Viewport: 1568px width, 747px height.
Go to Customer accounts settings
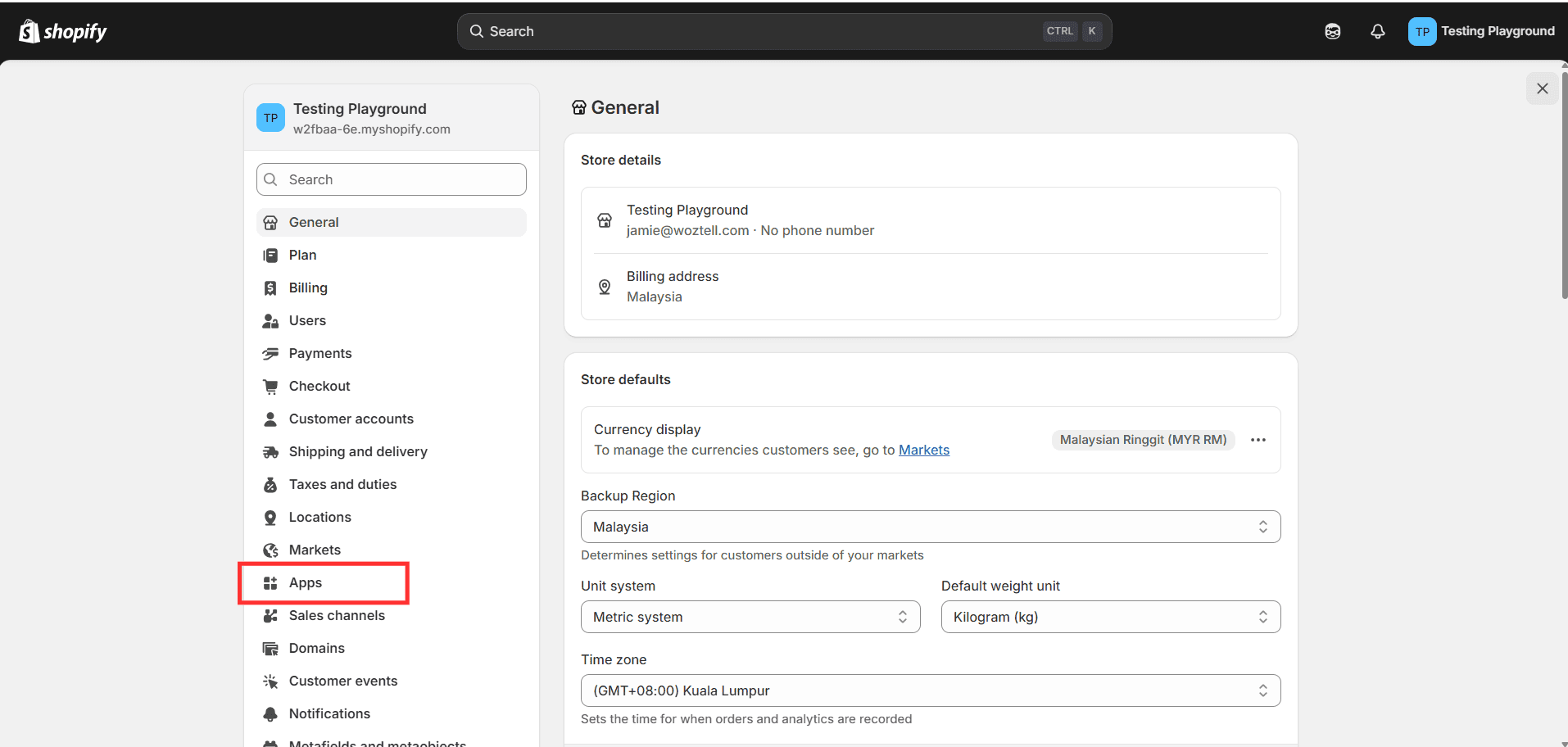point(351,419)
